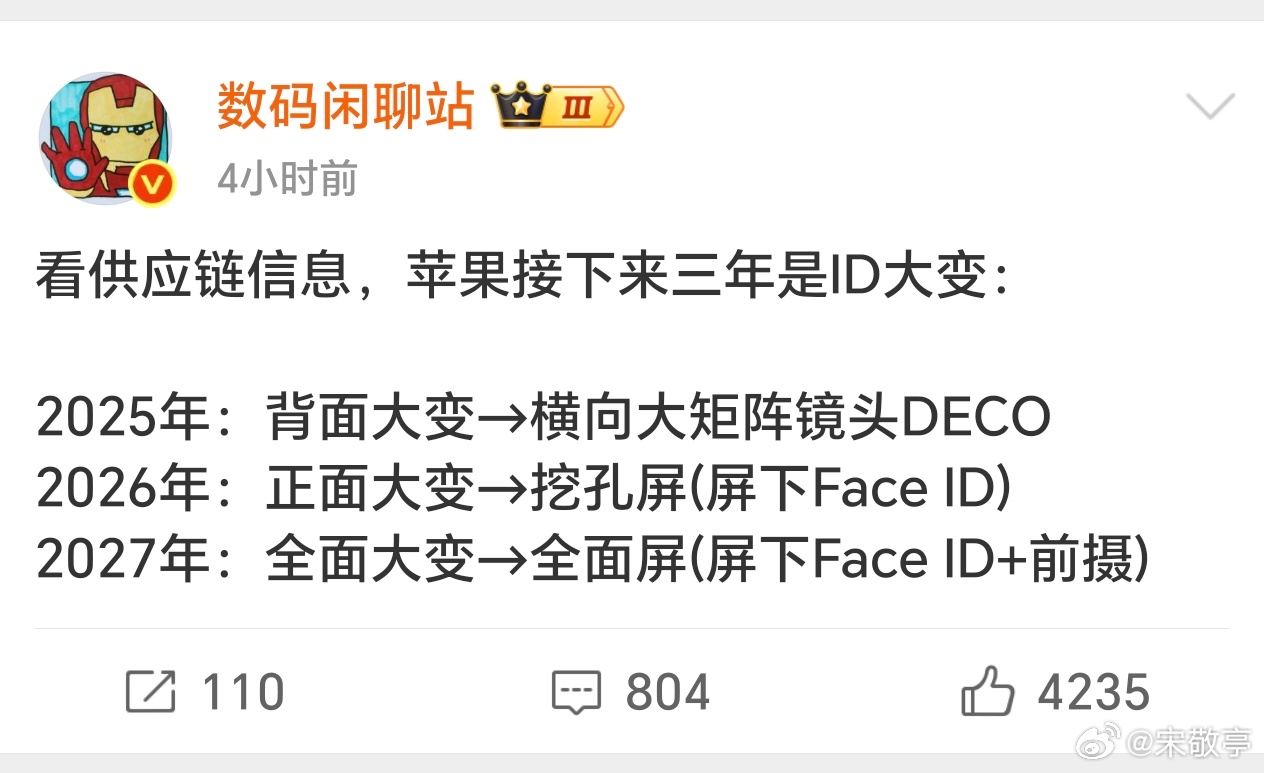Tap the 2025年 背面大变 line
Screen dimensions: 1264x773
[x=543, y=418]
